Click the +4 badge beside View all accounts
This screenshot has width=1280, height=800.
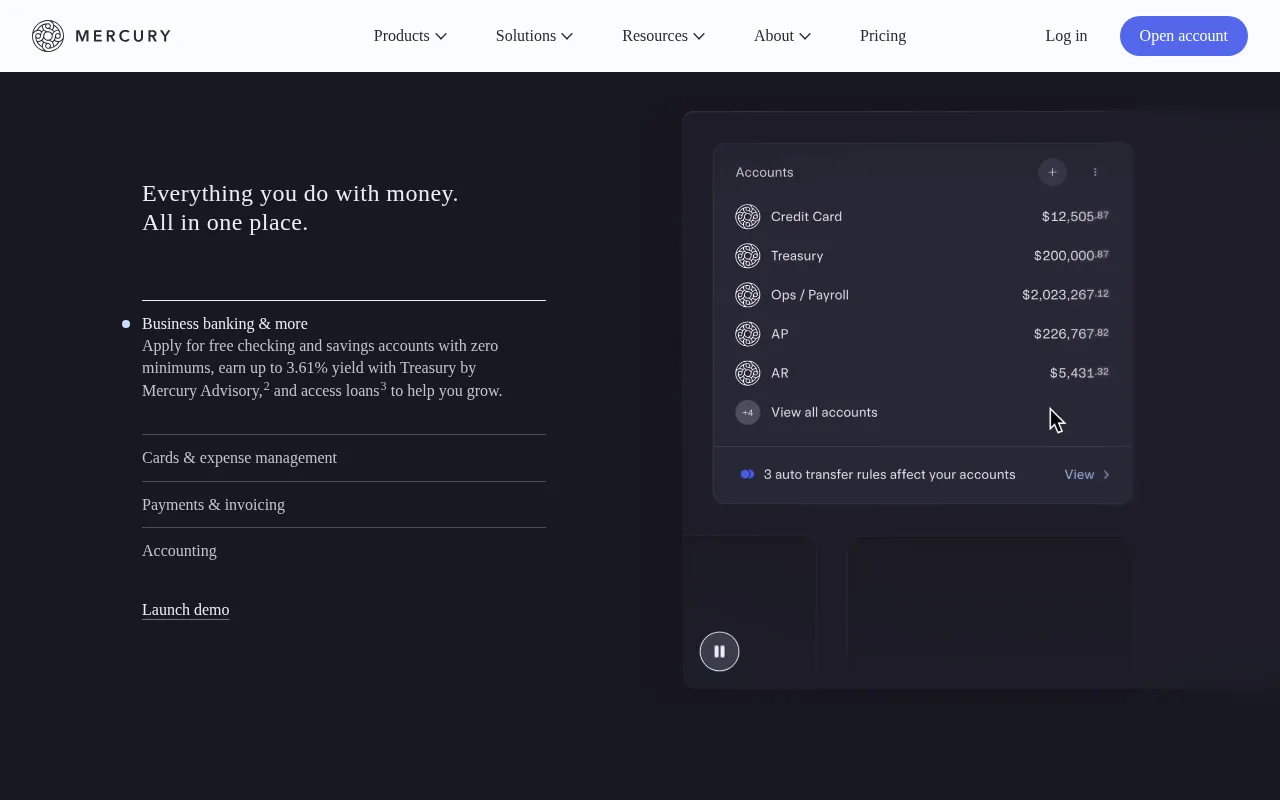pos(748,412)
